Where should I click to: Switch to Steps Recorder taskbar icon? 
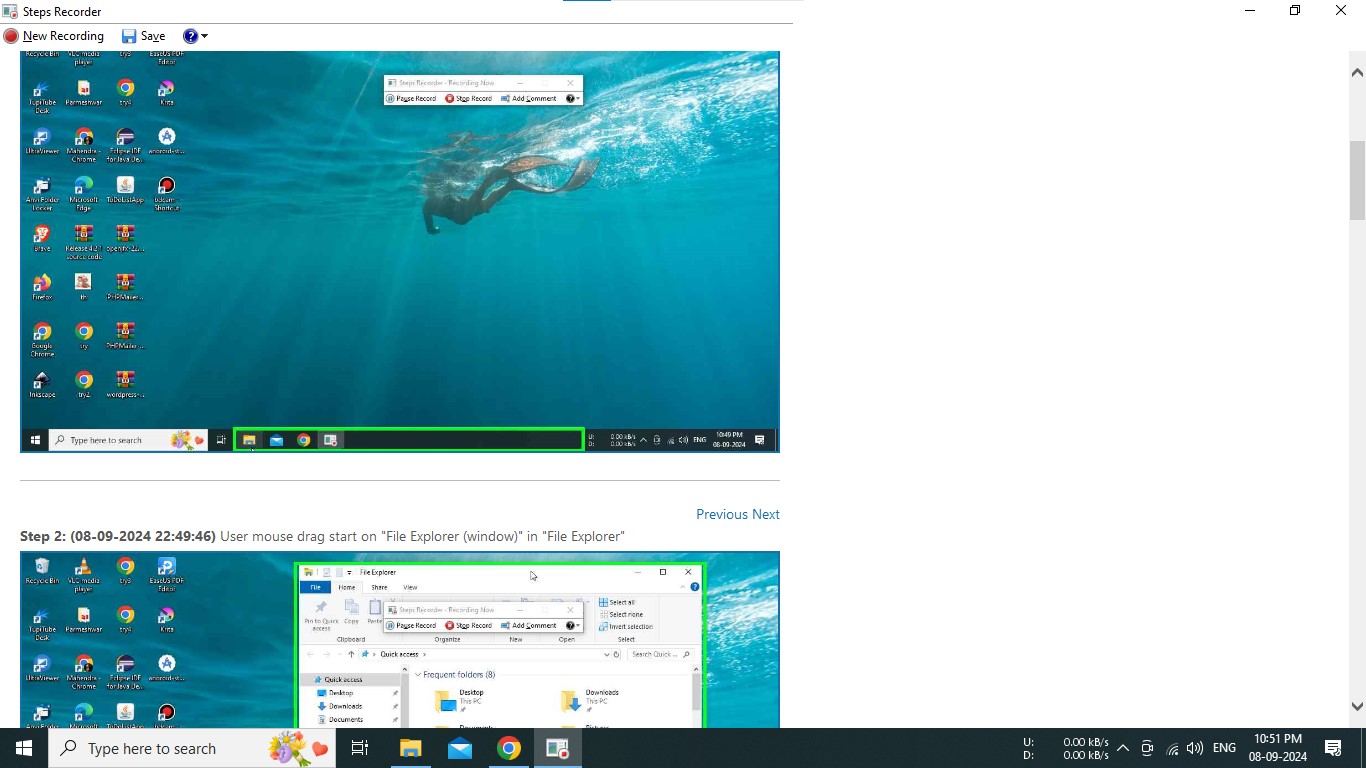coord(558,748)
